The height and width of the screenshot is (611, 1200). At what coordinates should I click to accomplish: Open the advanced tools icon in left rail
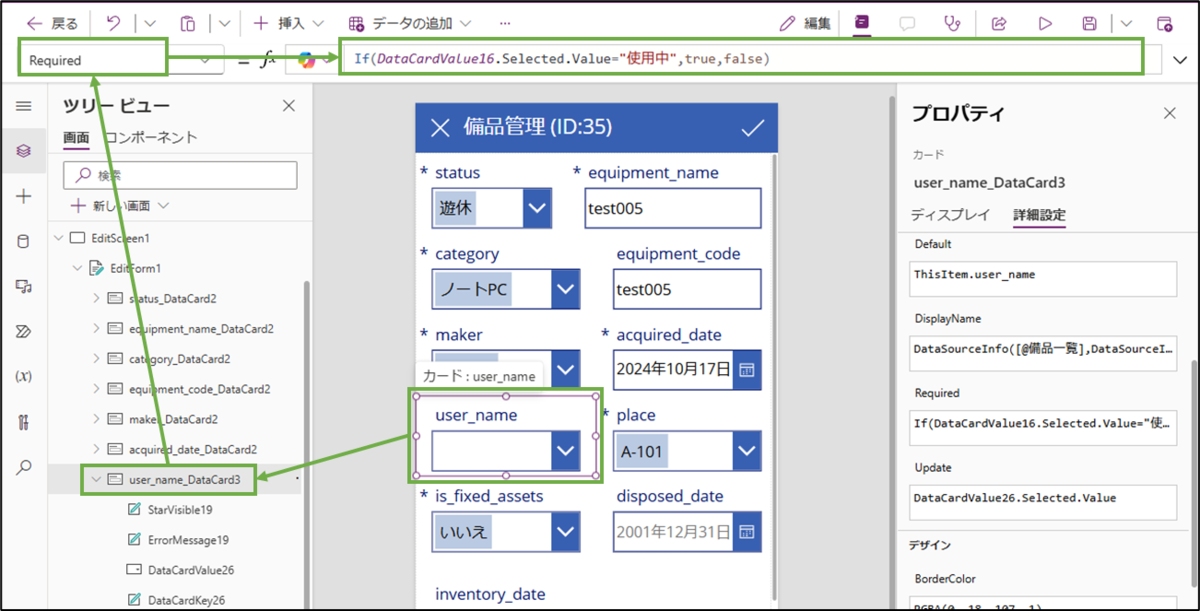[x=24, y=421]
